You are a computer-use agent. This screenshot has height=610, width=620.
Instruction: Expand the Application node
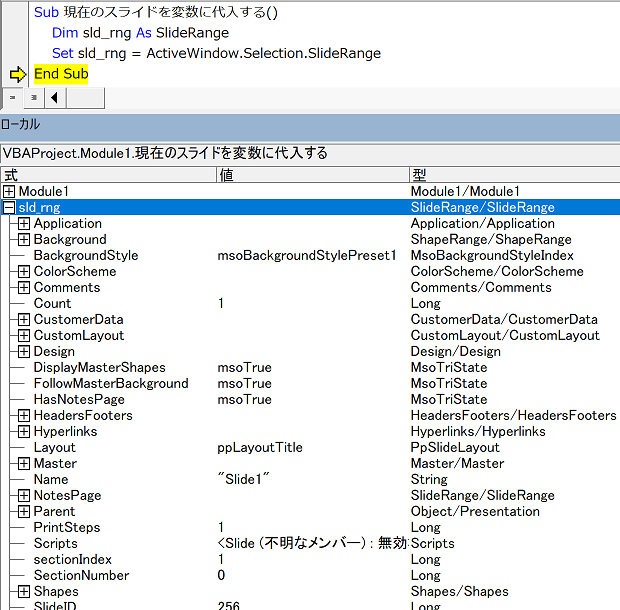click(x=24, y=223)
